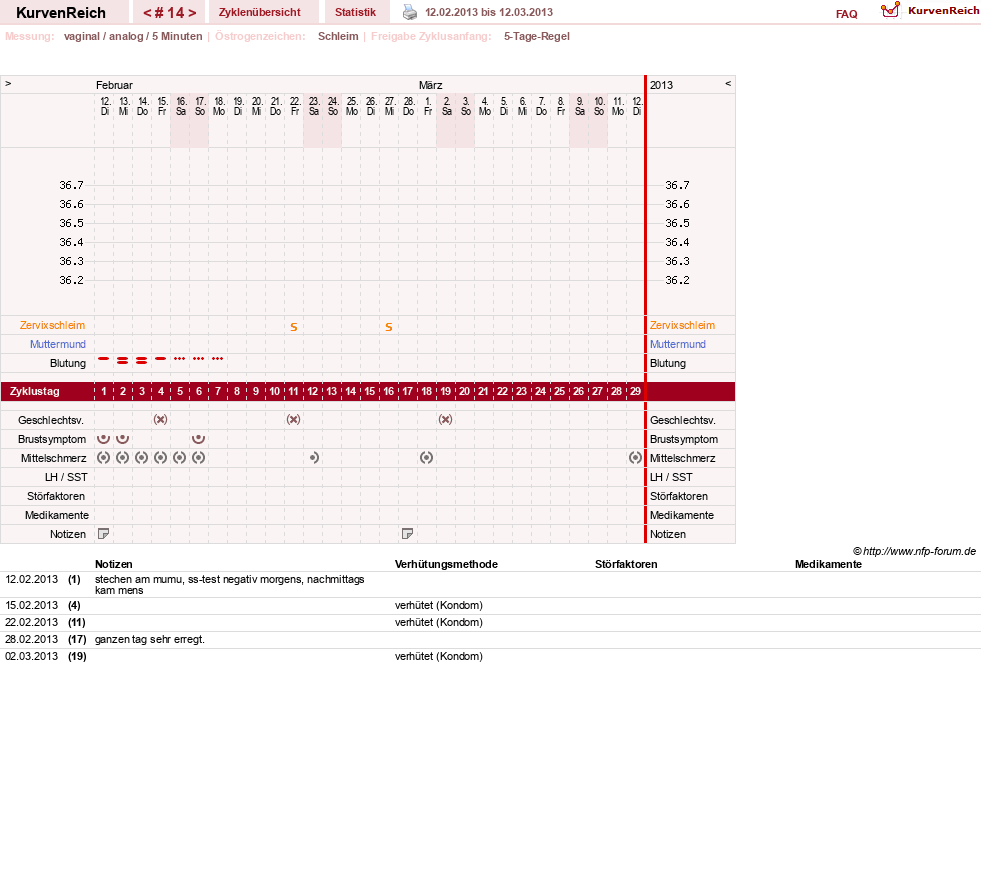
Task: Click the left Zervixschleim row label
Action: tap(53, 325)
